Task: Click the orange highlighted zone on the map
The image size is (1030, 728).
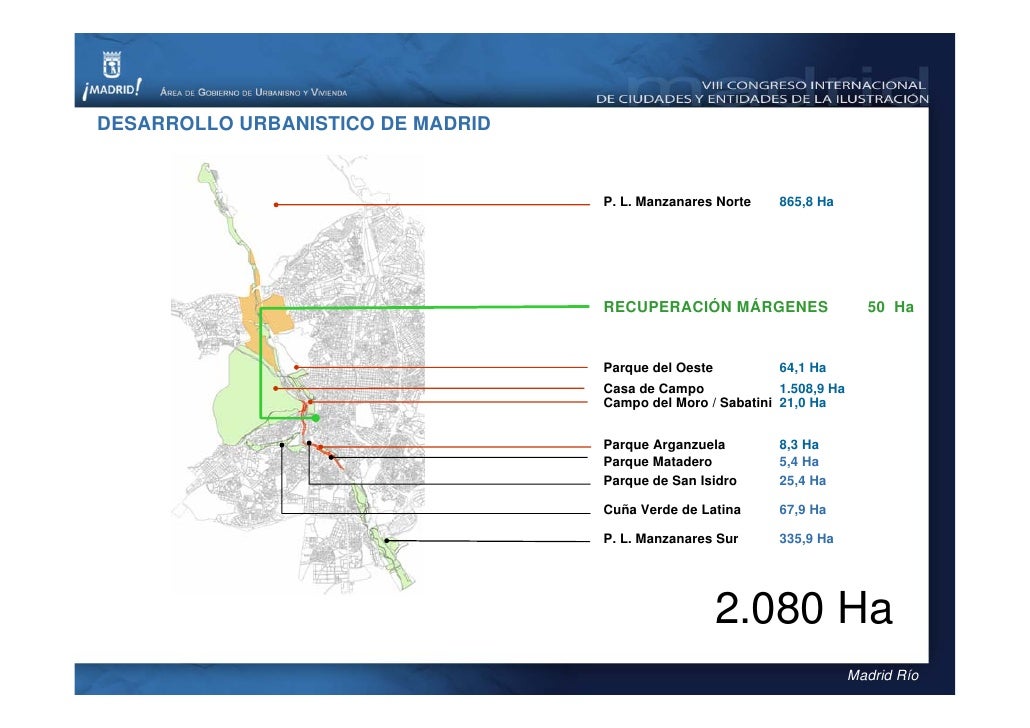Action: click(x=265, y=321)
